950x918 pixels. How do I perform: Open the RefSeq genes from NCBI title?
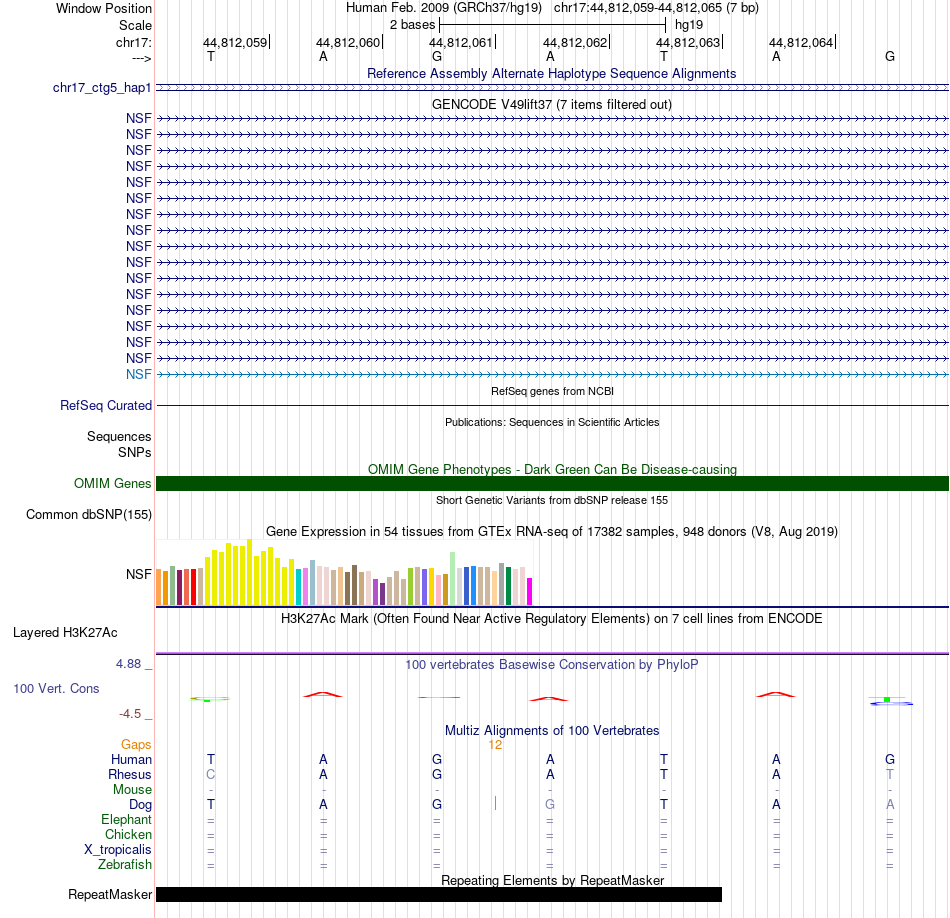tap(552, 391)
